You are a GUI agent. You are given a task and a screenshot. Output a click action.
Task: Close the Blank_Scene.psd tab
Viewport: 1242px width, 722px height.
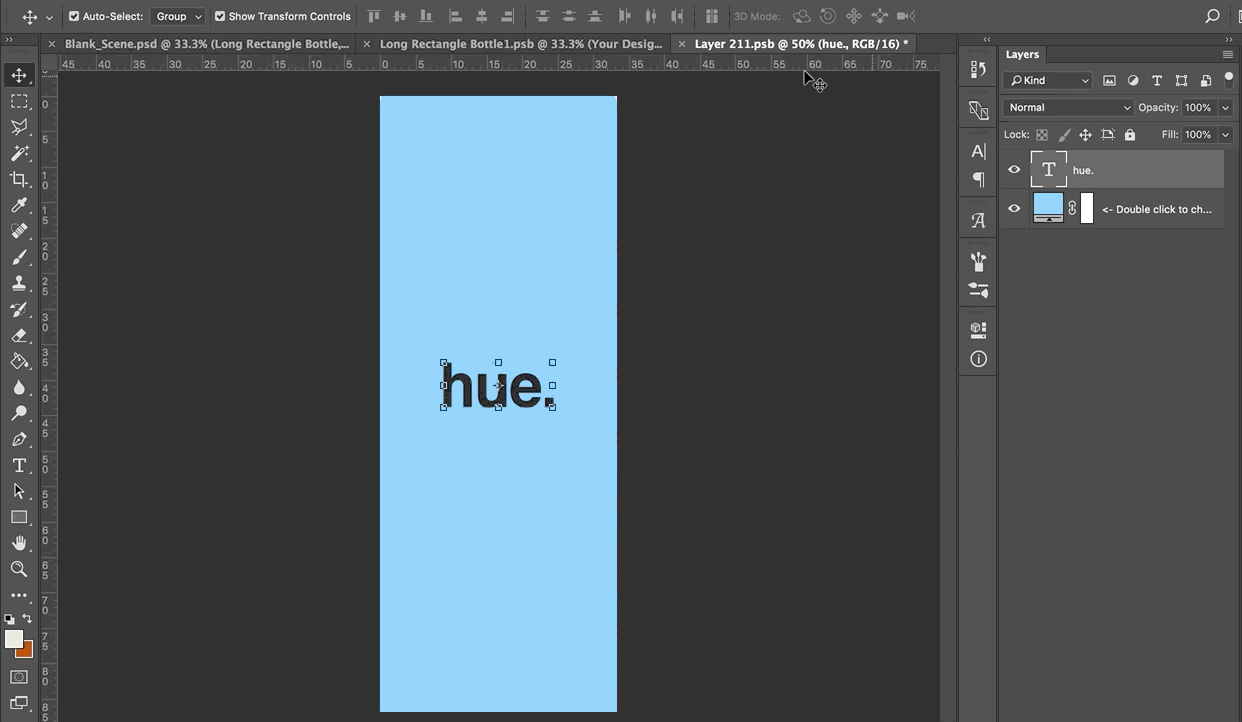52,44
